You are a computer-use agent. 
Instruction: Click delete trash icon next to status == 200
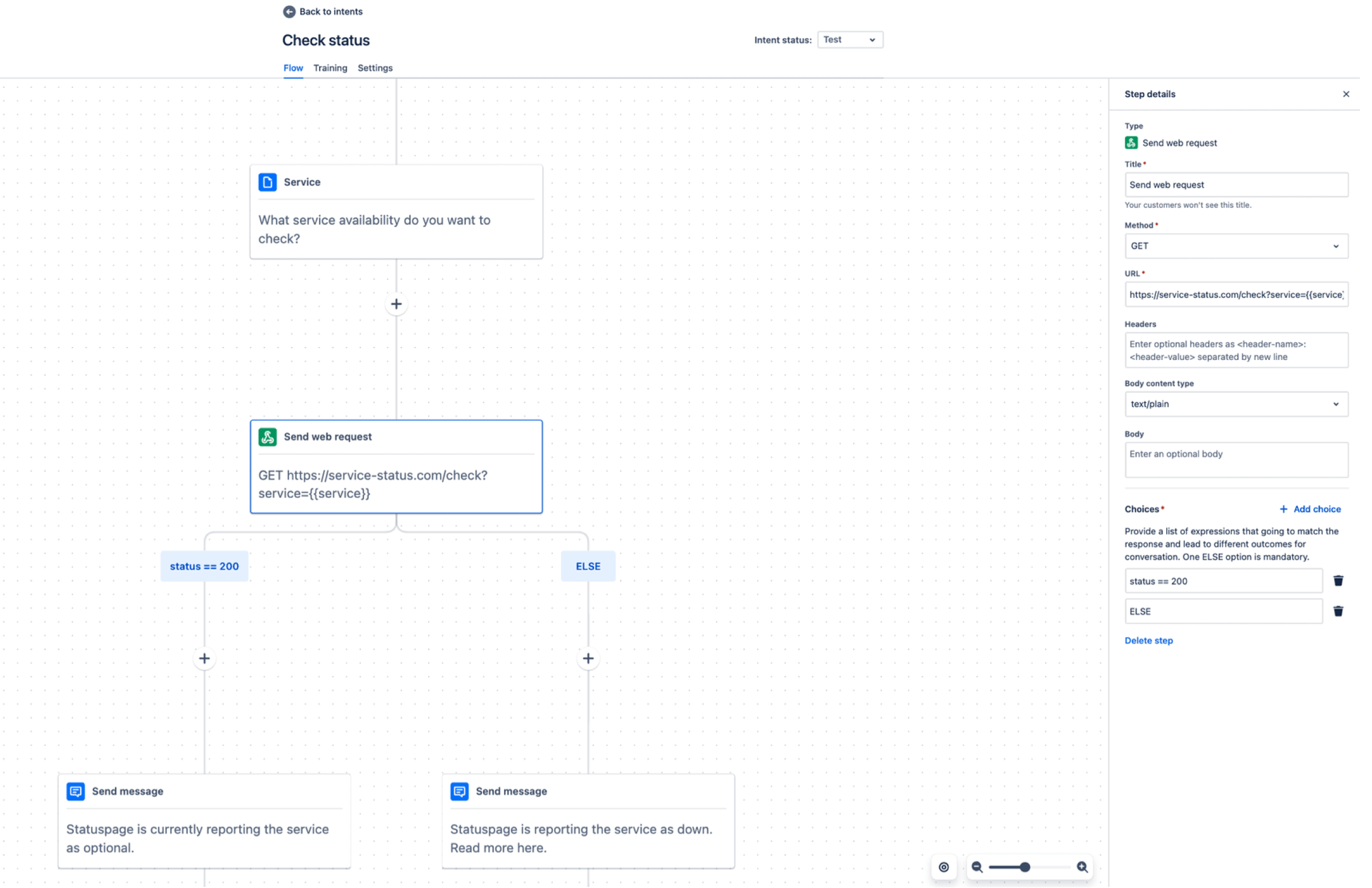pyautogui.click(x=1339, y=581)
